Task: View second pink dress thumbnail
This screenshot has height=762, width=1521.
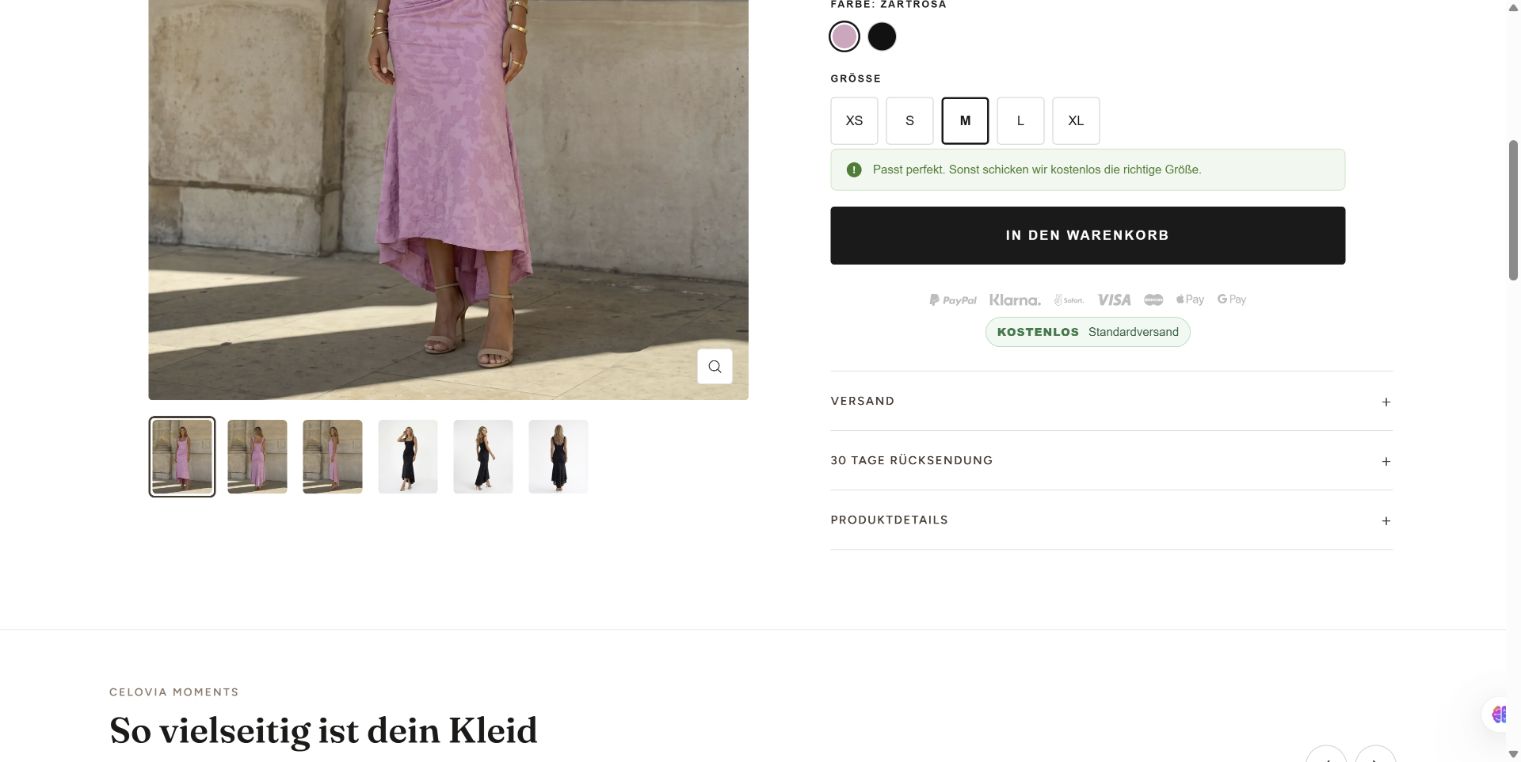Action: click(x=257, y=456)
